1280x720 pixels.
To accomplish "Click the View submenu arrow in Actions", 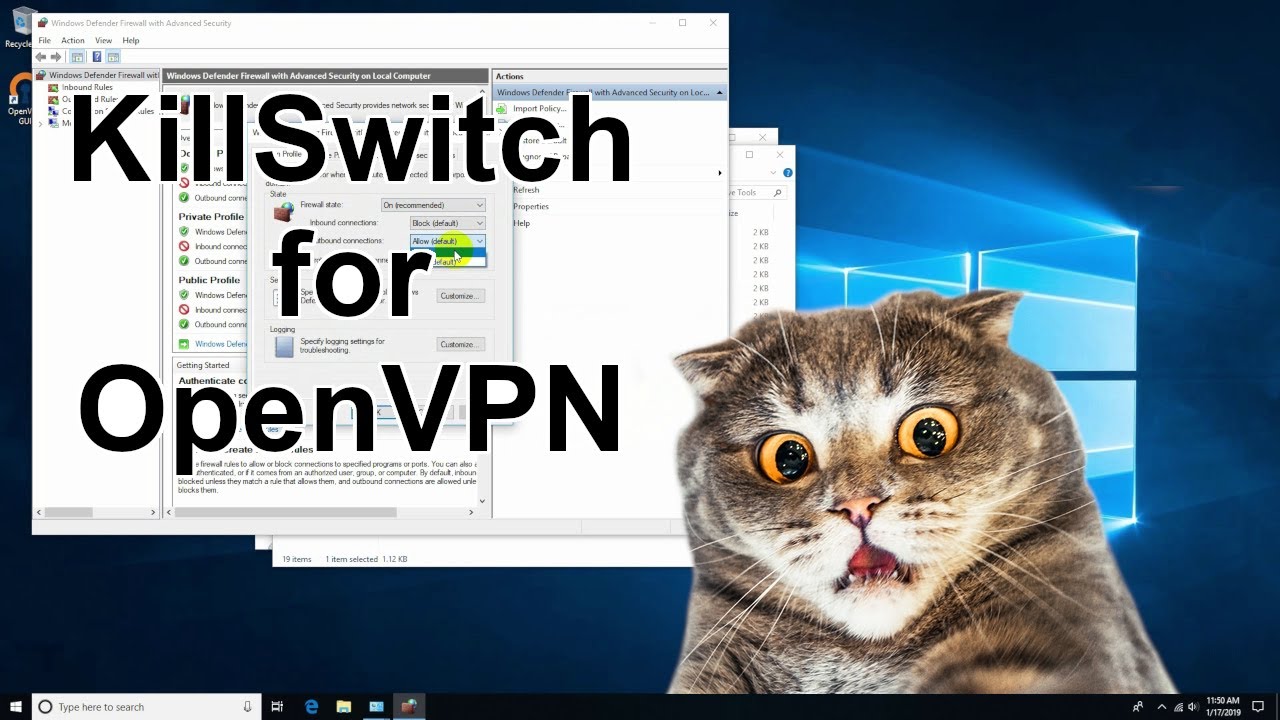I will (x=719, y=173).
